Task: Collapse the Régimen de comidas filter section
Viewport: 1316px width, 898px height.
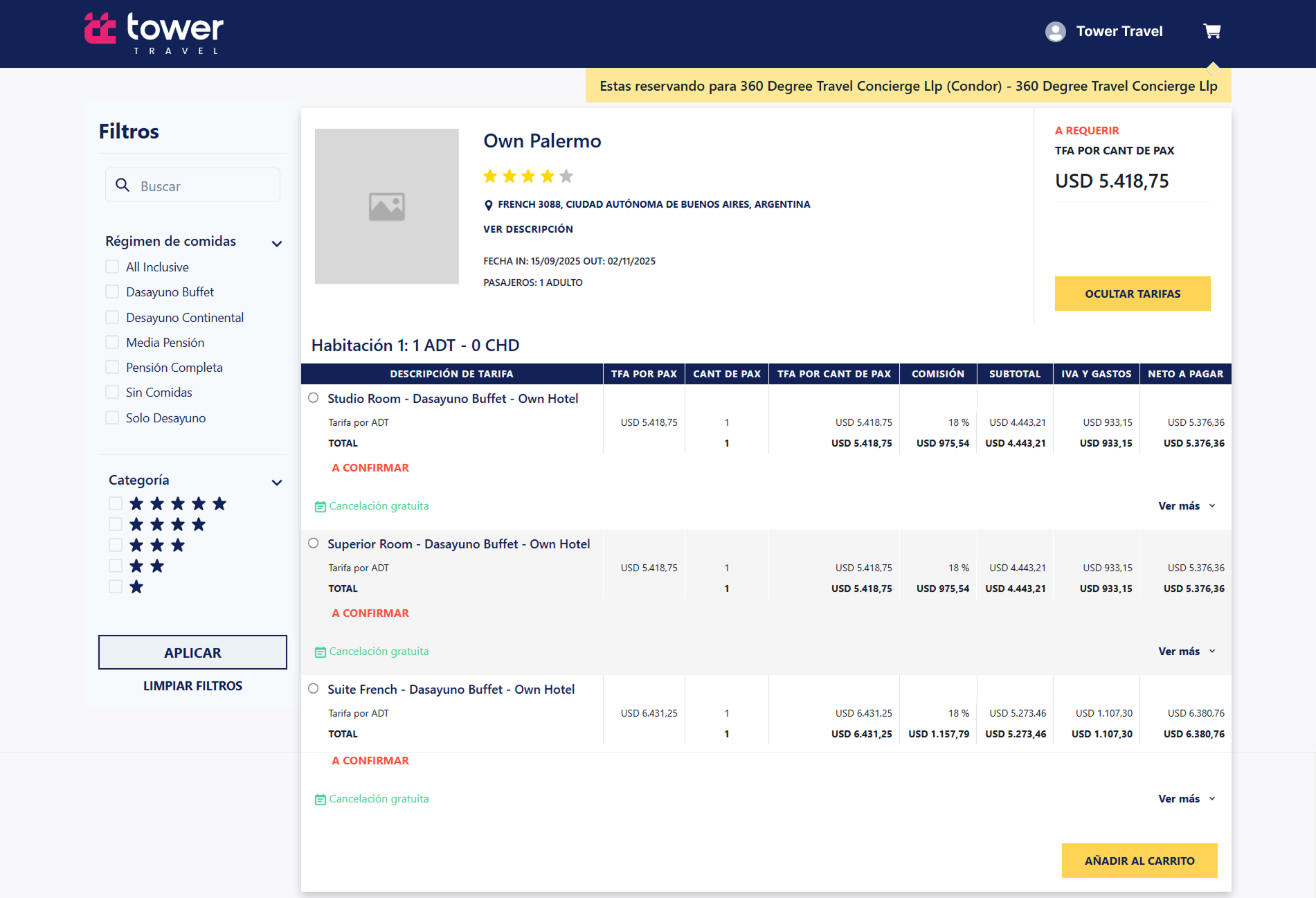Action: coord(277,244)
